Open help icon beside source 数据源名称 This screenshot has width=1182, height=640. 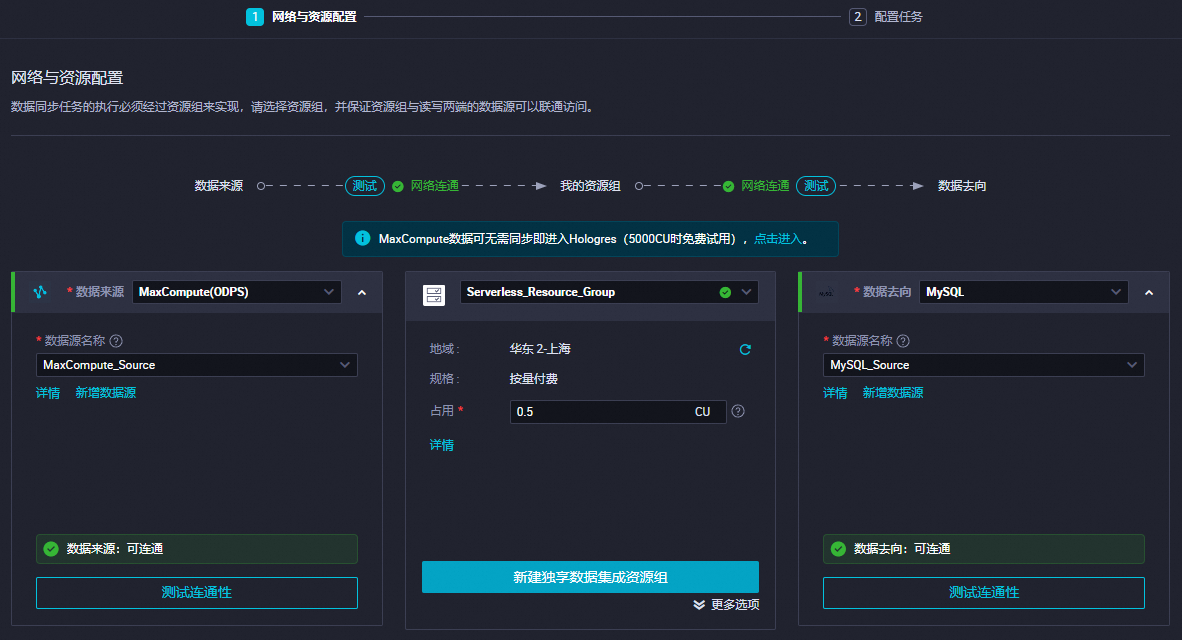coord(116,341)
